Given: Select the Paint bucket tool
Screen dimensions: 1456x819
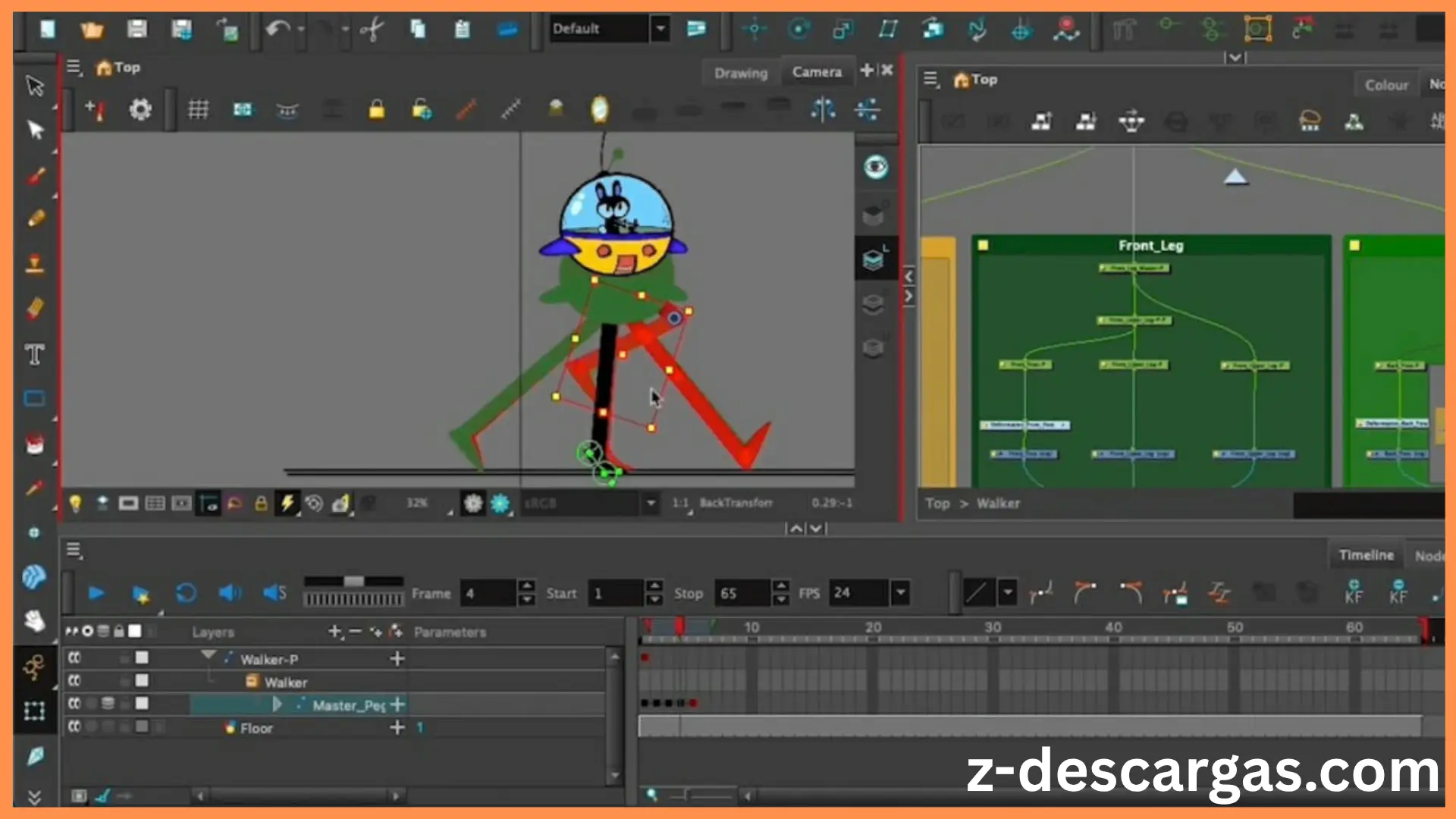Looking at the screenshot, I should pos(35,444).
